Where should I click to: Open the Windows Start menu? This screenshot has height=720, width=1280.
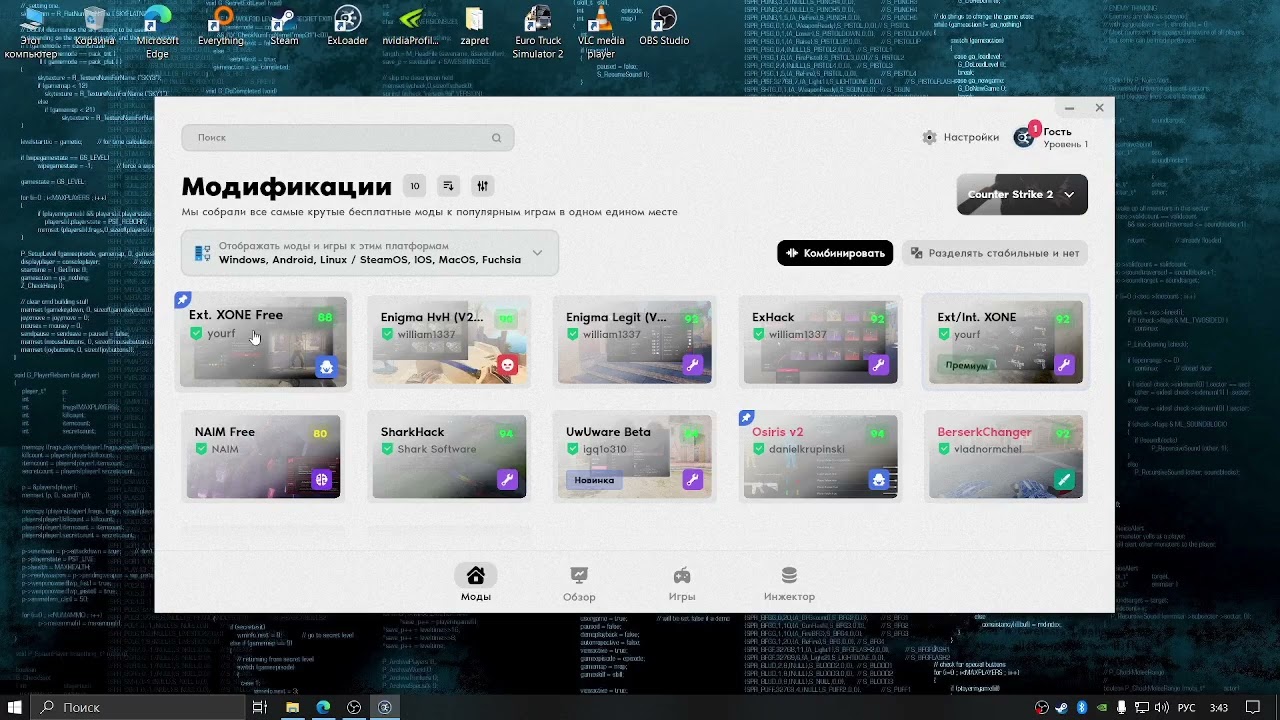[x=15, y=707]
